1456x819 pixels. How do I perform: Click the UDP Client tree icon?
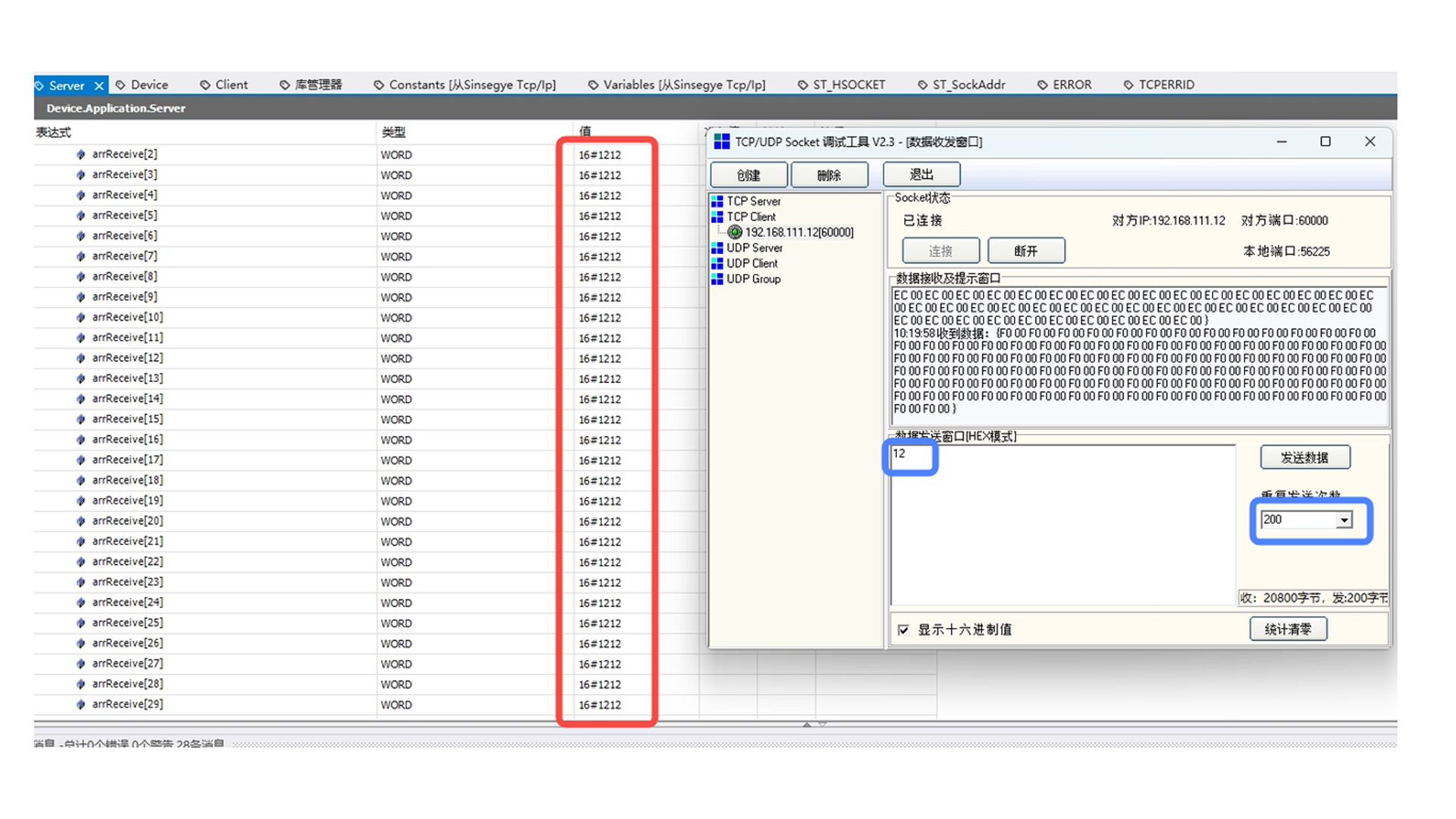click(717, 263)
